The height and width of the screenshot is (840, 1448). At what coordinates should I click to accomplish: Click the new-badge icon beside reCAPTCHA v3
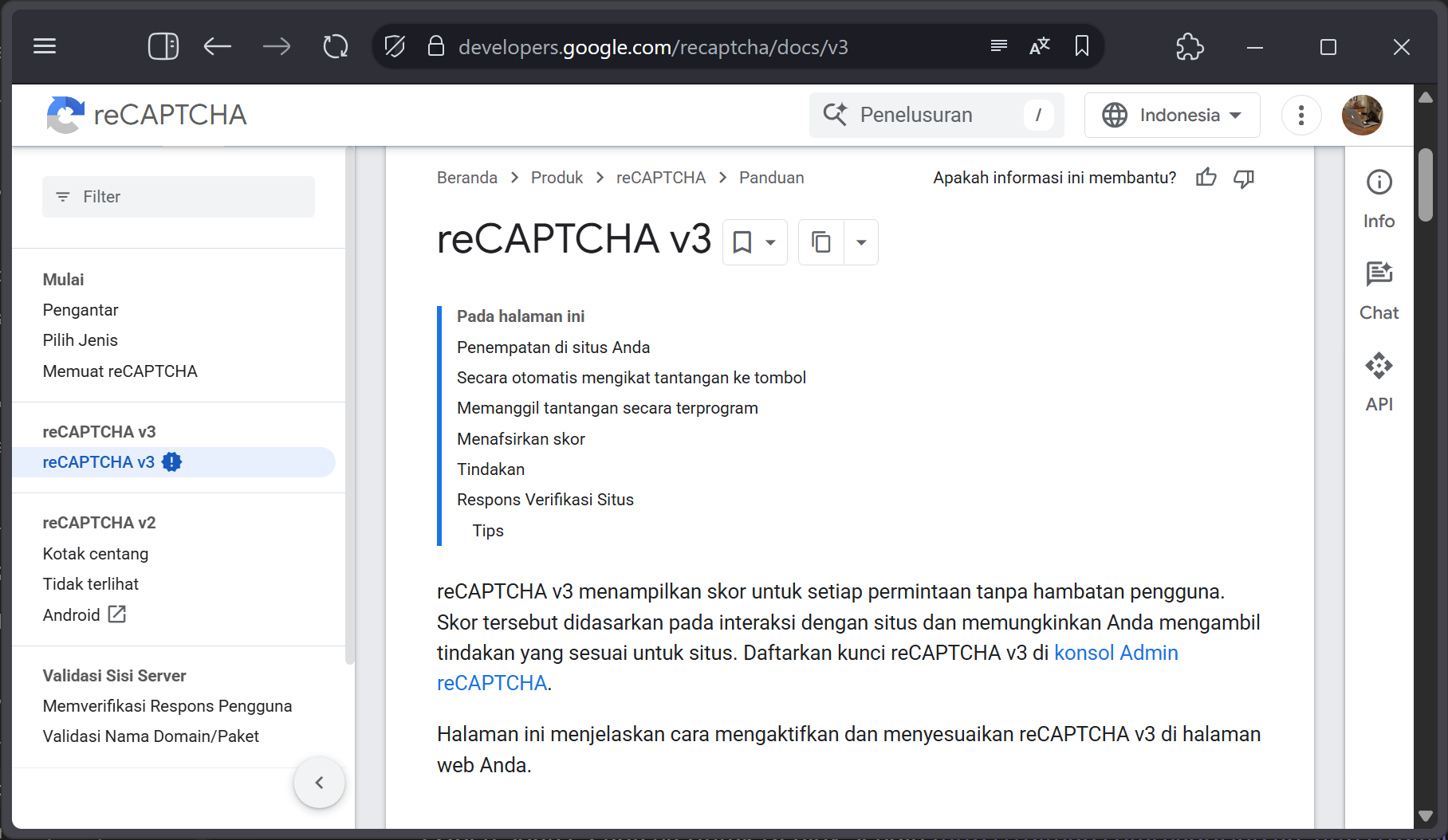pyautogui.click(x=171, y=462)
